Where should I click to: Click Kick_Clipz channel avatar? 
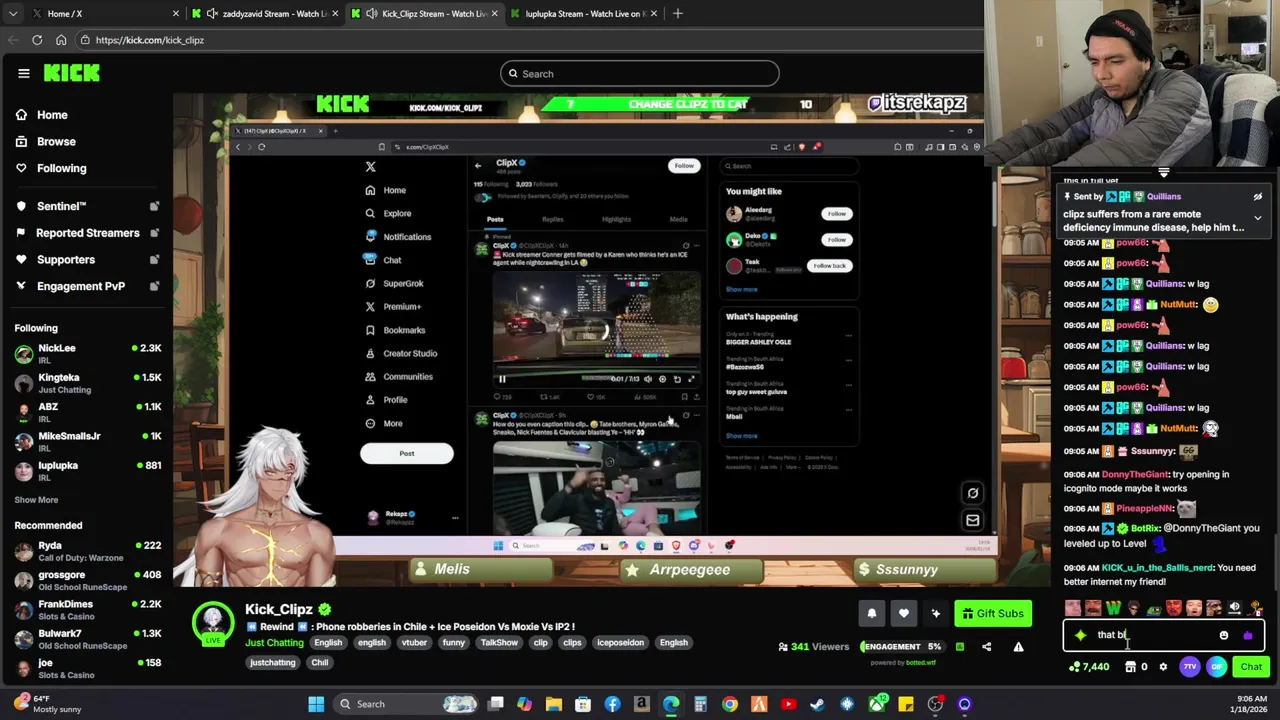(x=212, y=622)
